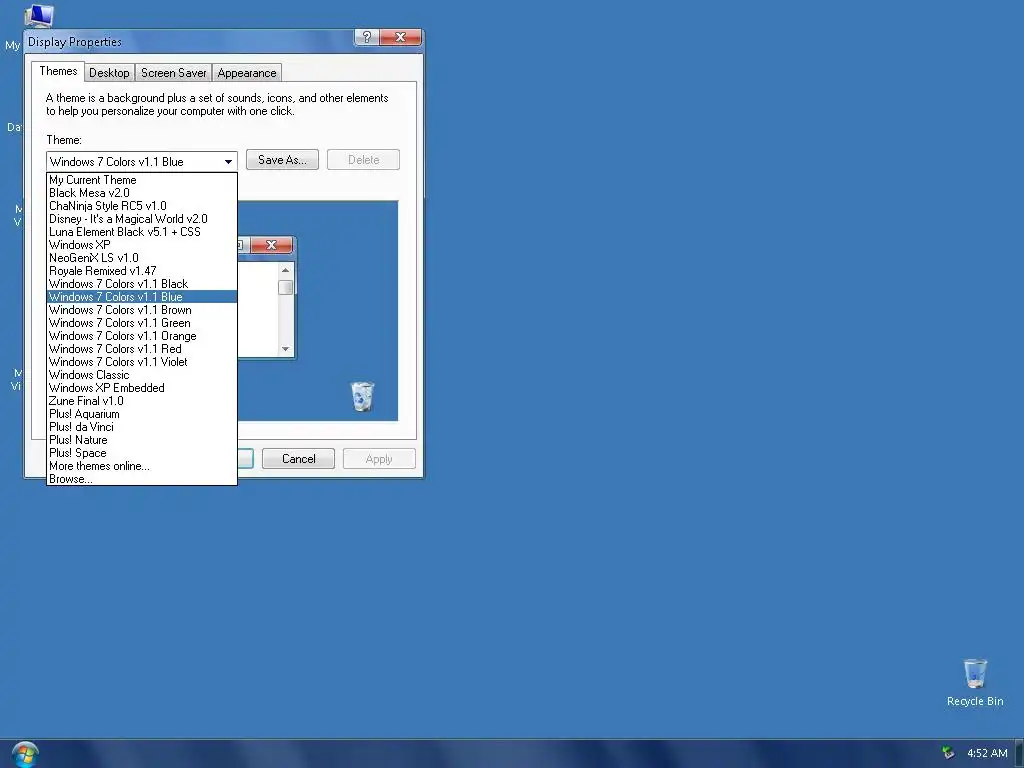Image resolution: width=1024 pixels, height=768 pixels.
Task: Click preview window scrollbar down arrow
Action: pyautogui.click(x=285, y=349)
